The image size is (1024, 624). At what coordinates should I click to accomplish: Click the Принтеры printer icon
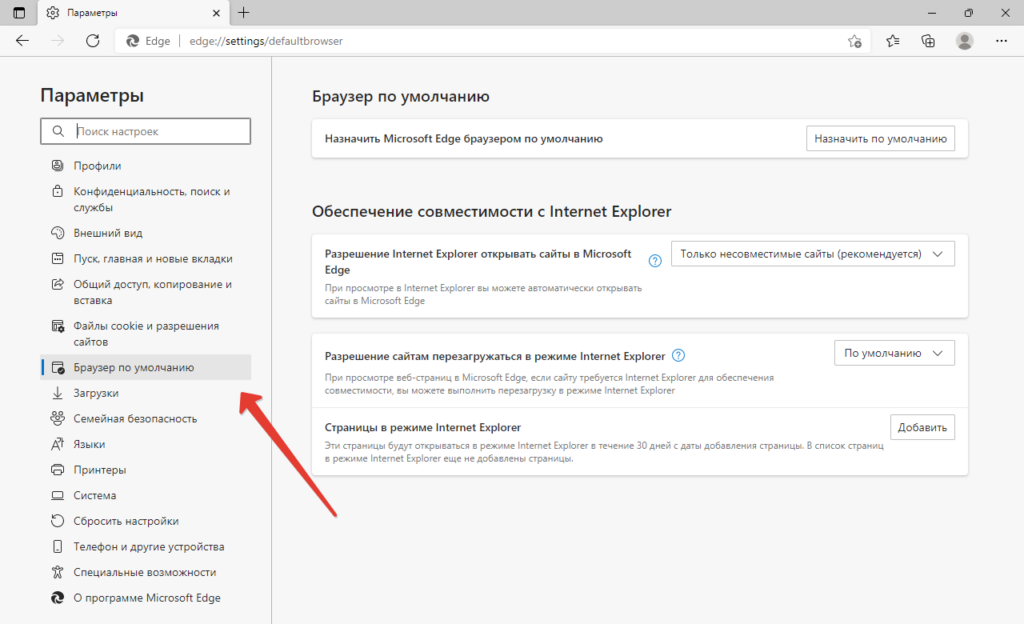point(57,469)
